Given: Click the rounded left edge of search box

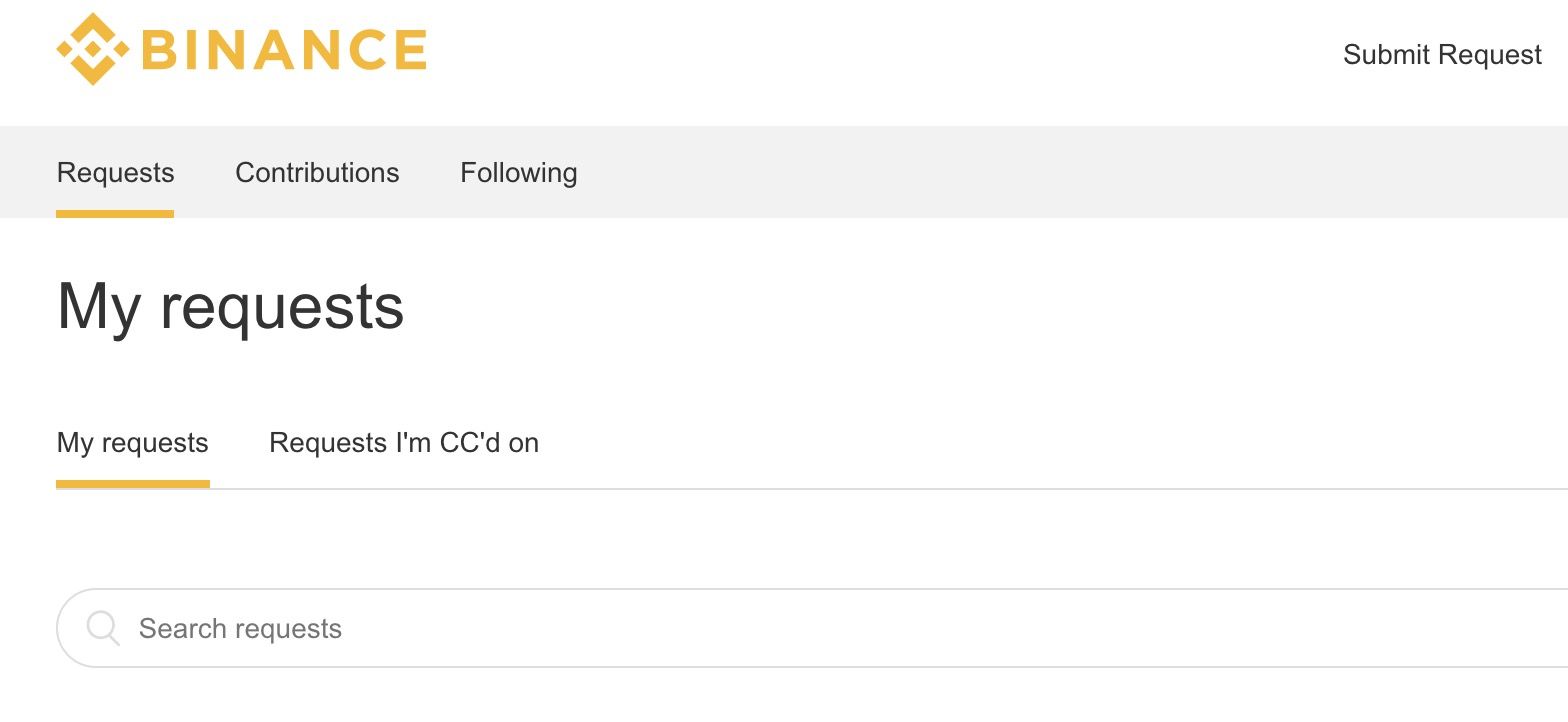Looking at the screenshot, I should 66,628.
